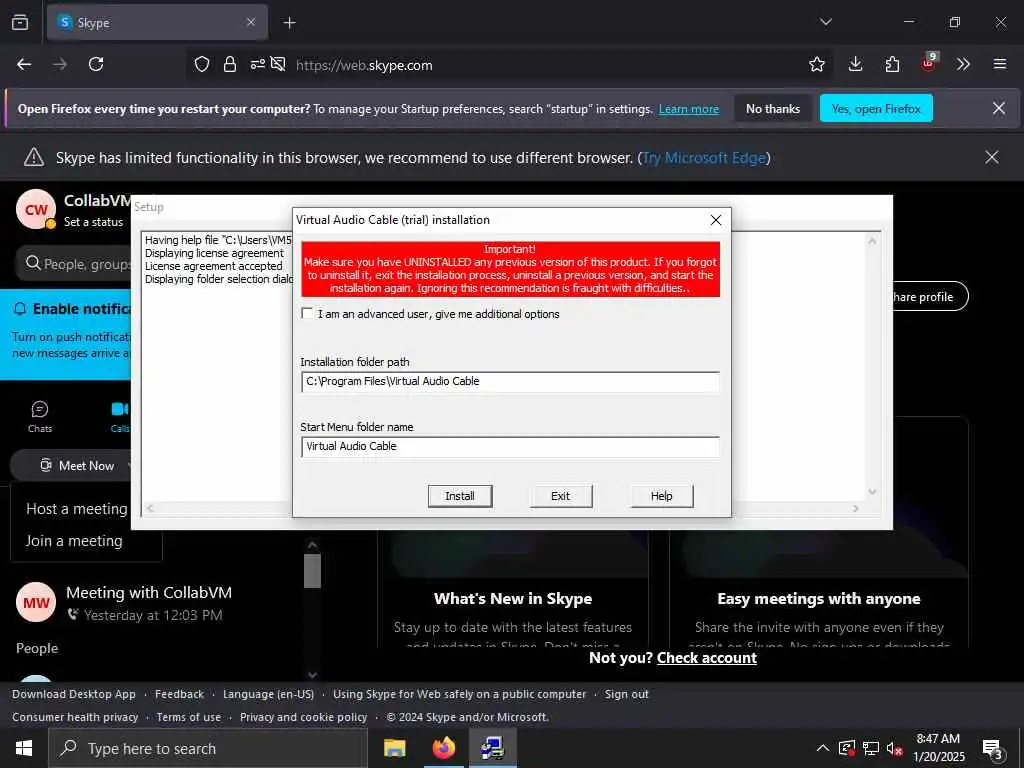1024x768 pixels.
Task: Click the Setup installer taskbar icon
Action: (x=492, y=748)
